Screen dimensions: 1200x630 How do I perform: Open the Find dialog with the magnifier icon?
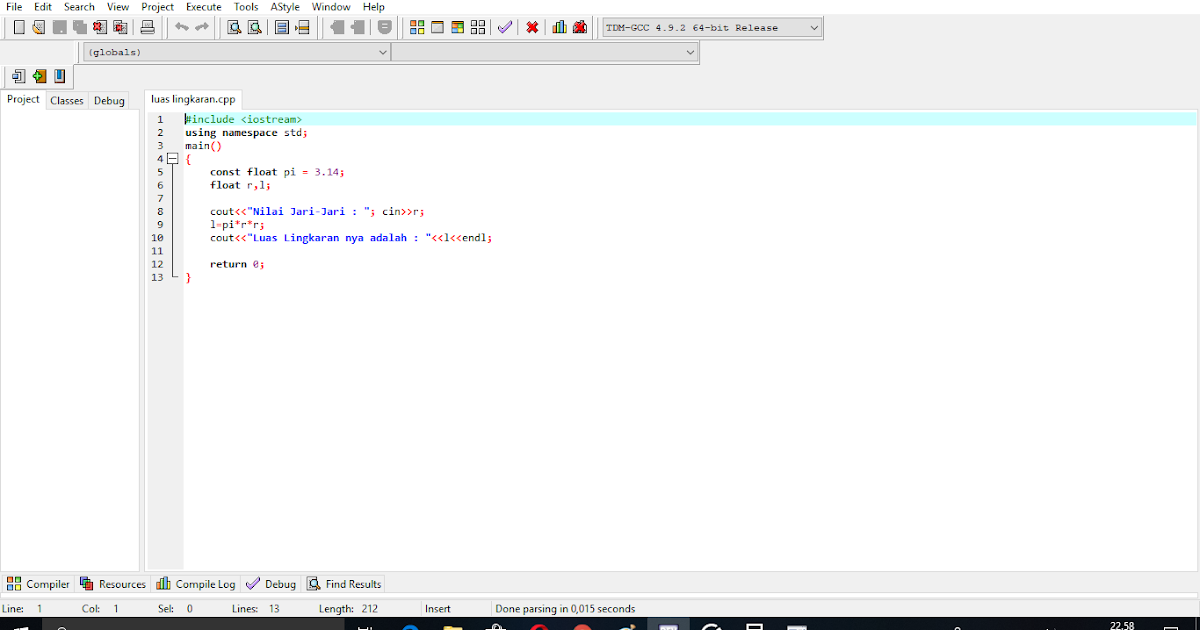coord(233,27)
